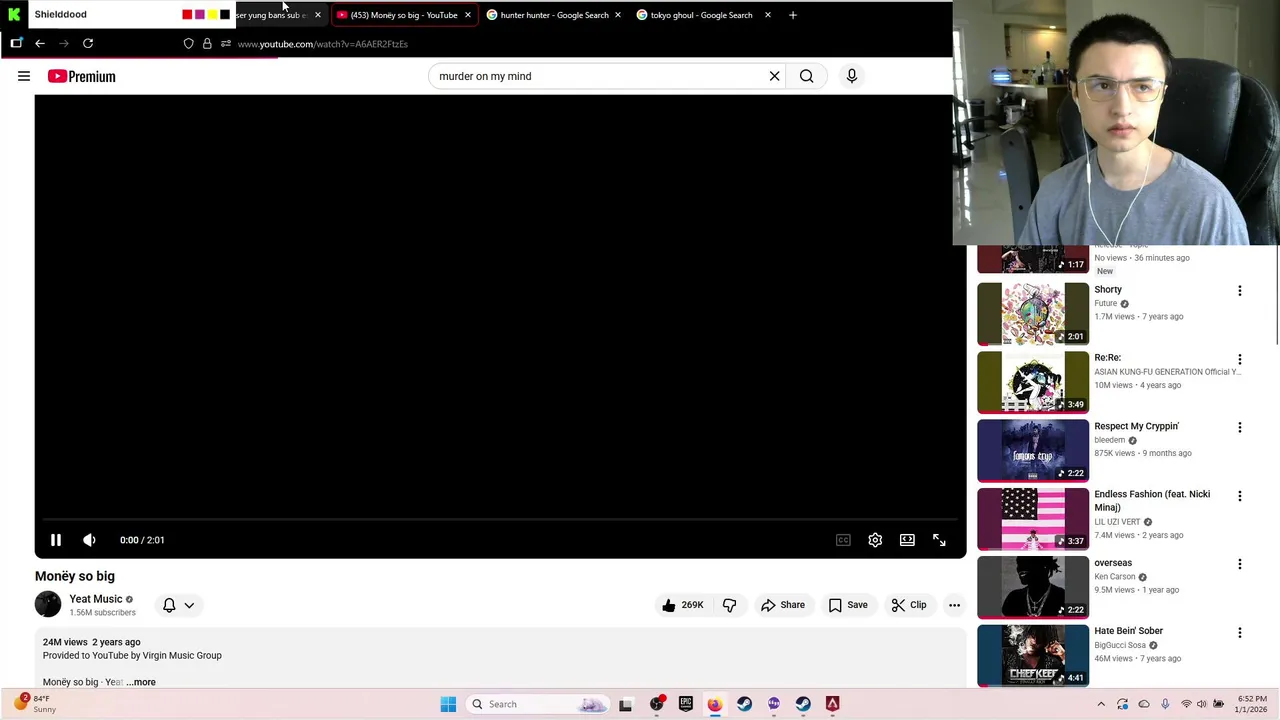
Task: Open options menu for Re:Re:
Action: tap(1240, 359)
